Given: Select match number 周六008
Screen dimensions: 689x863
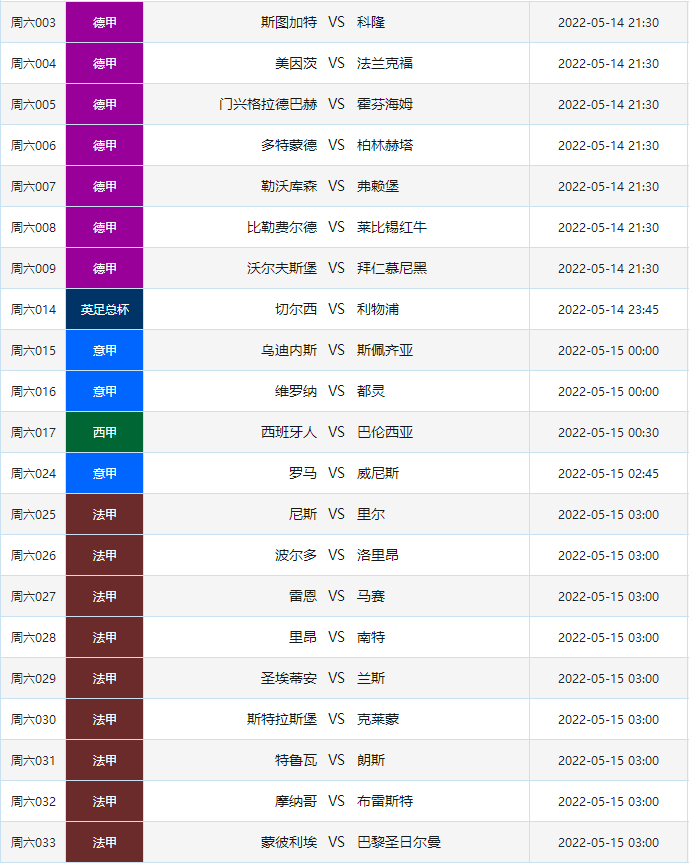Looking at the screenshot, I should click(33, 227).
